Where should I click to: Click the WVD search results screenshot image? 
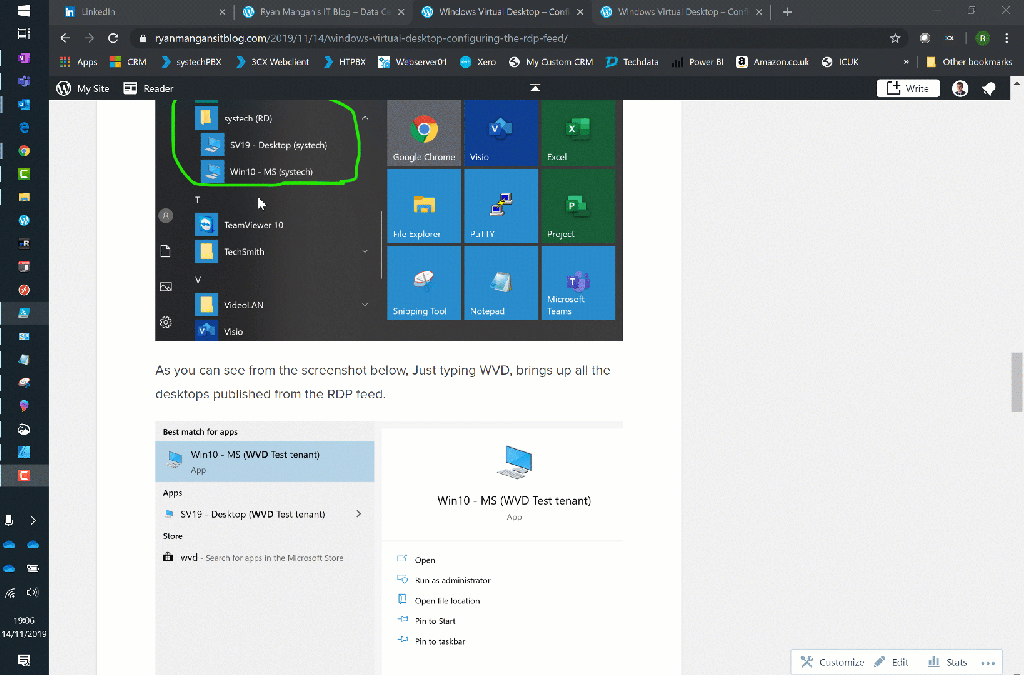389,548
